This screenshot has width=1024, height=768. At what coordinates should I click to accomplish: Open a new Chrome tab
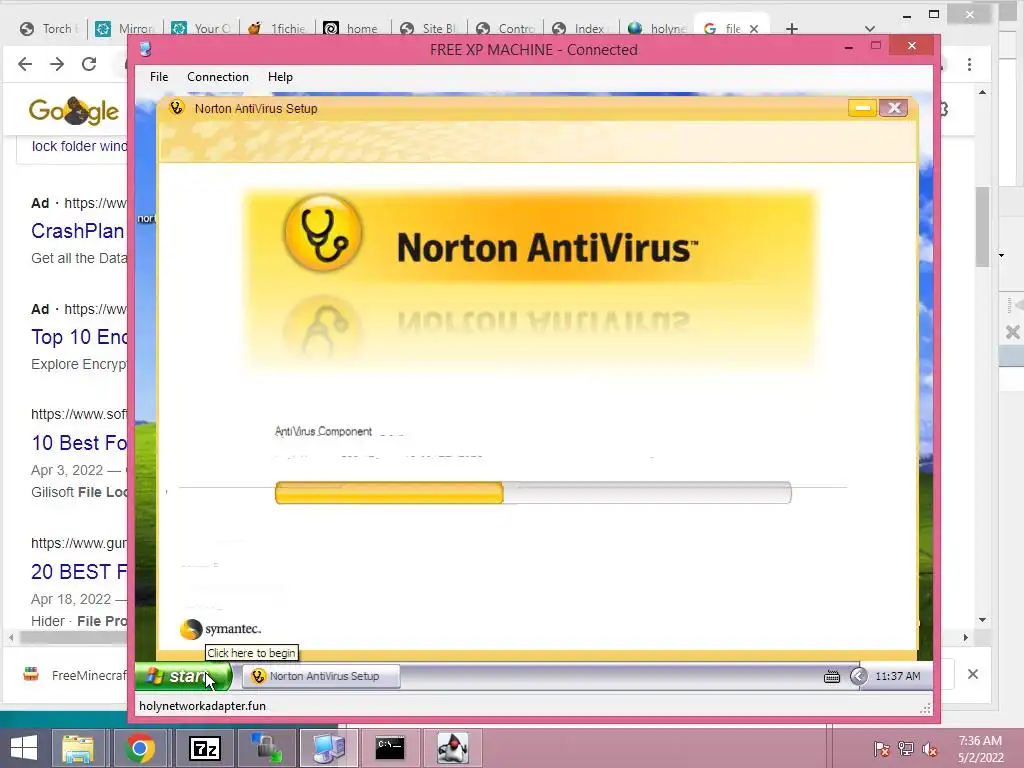coord(792,29)
